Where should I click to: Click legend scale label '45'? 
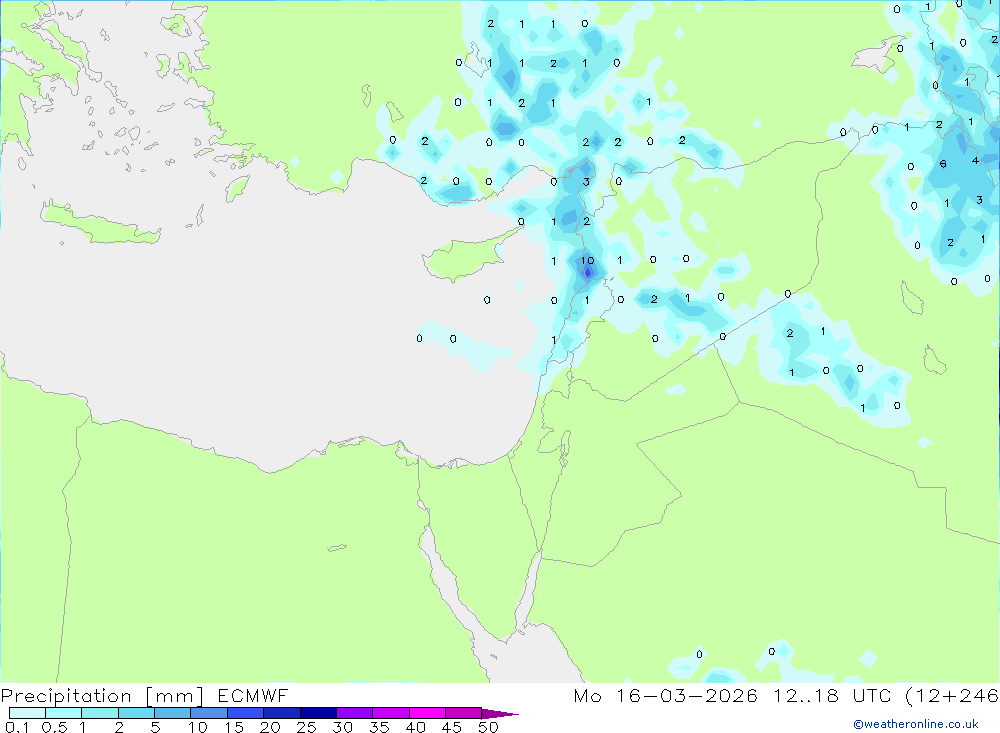pos(452,727)
